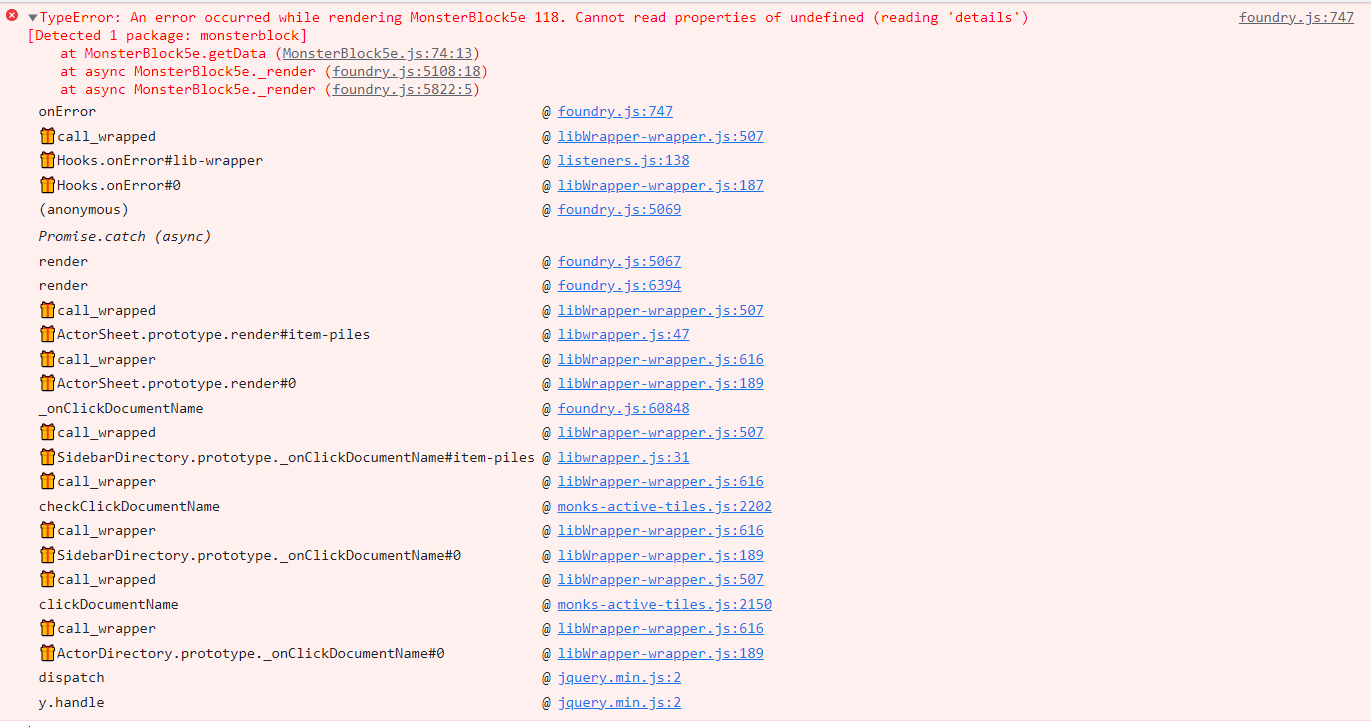Screen dimensions: 1371x727
Task: Click the gift icon next to Hooks.onError#0
Action: (47, 185)
